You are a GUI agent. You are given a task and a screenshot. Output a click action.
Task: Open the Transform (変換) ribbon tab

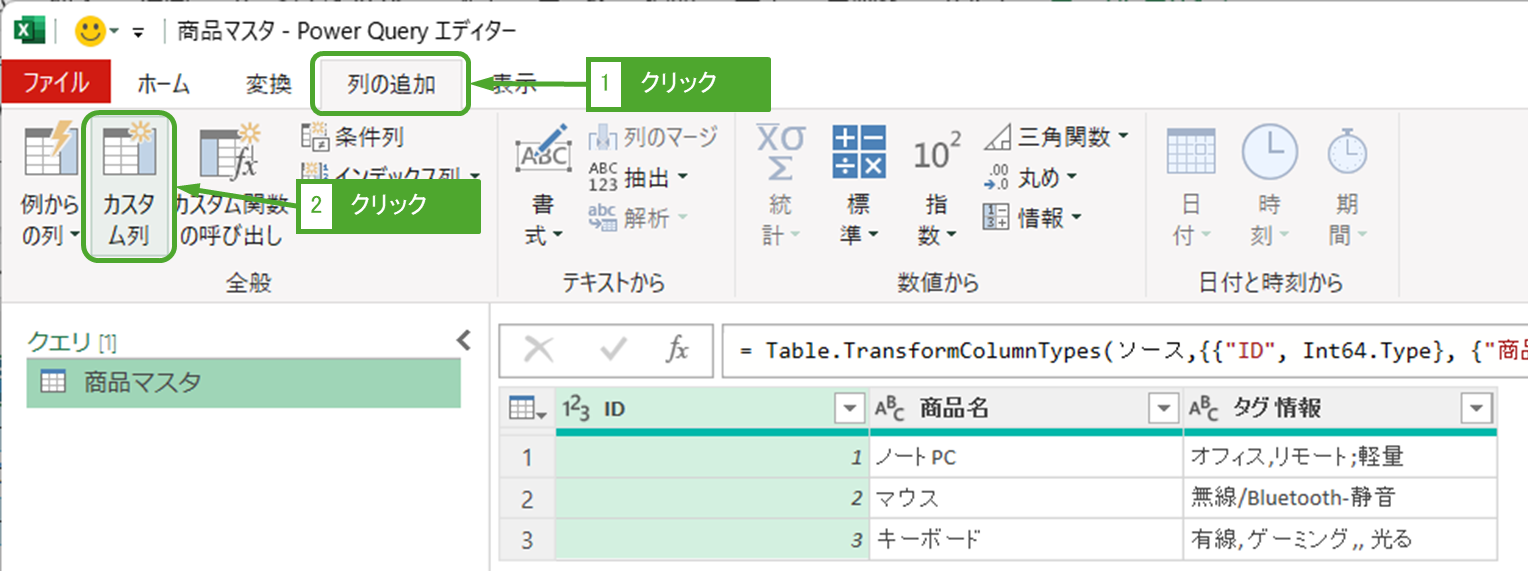tap(268, 84)
